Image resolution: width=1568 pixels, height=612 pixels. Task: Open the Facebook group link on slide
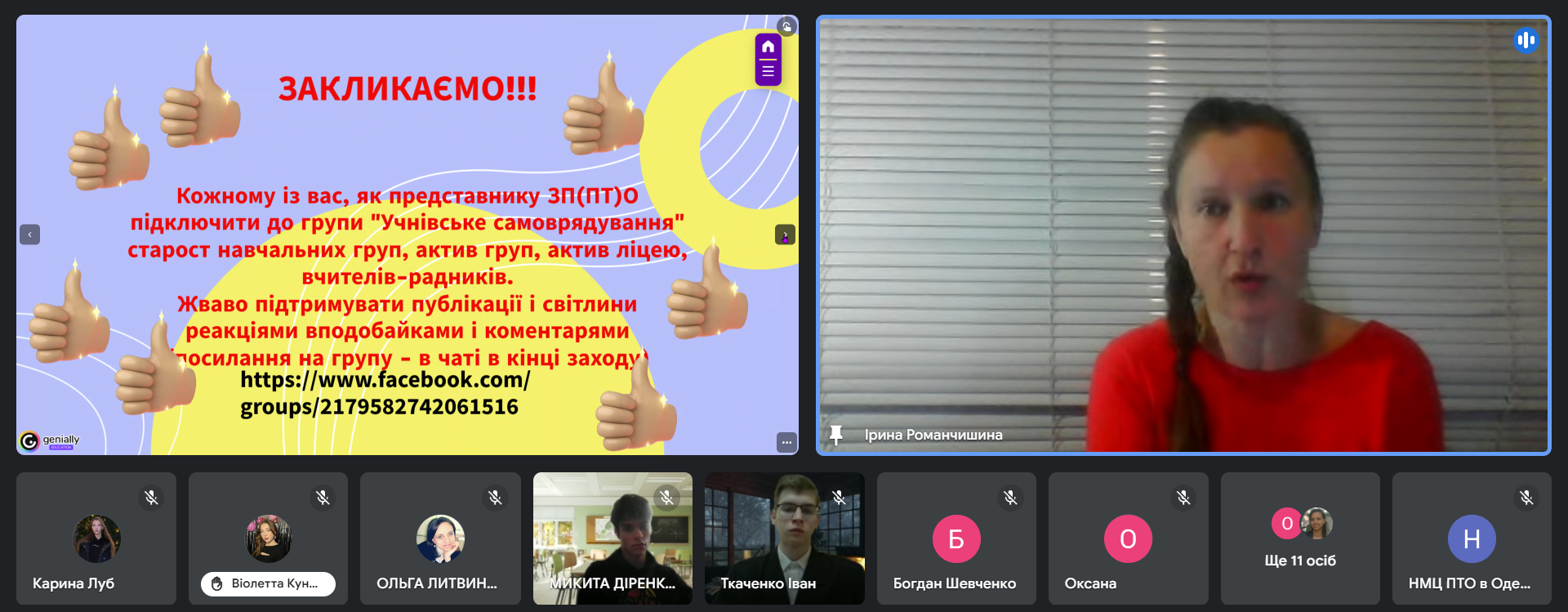coord(384,393)
